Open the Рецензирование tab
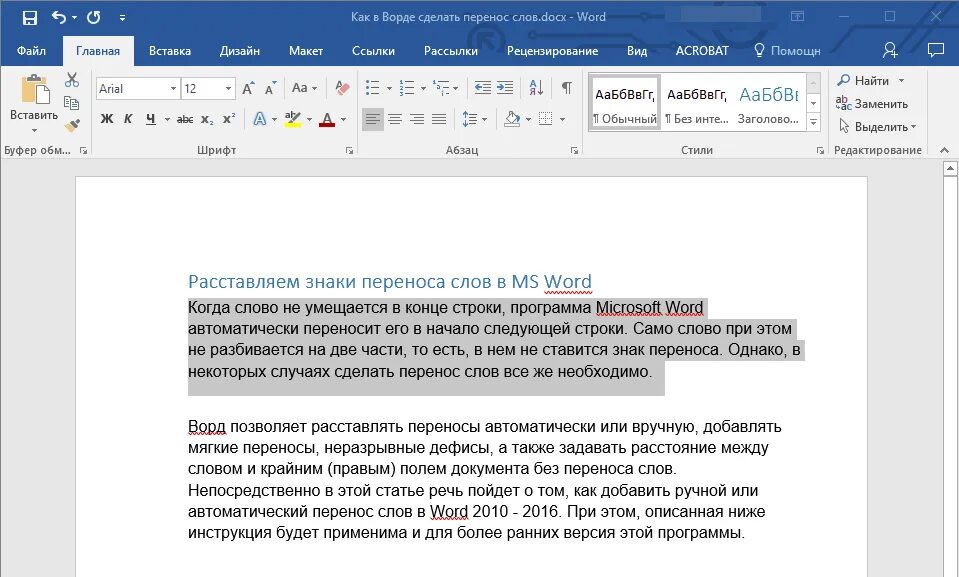959x577 pixels. pyautogui.click(x=552, y=51)
